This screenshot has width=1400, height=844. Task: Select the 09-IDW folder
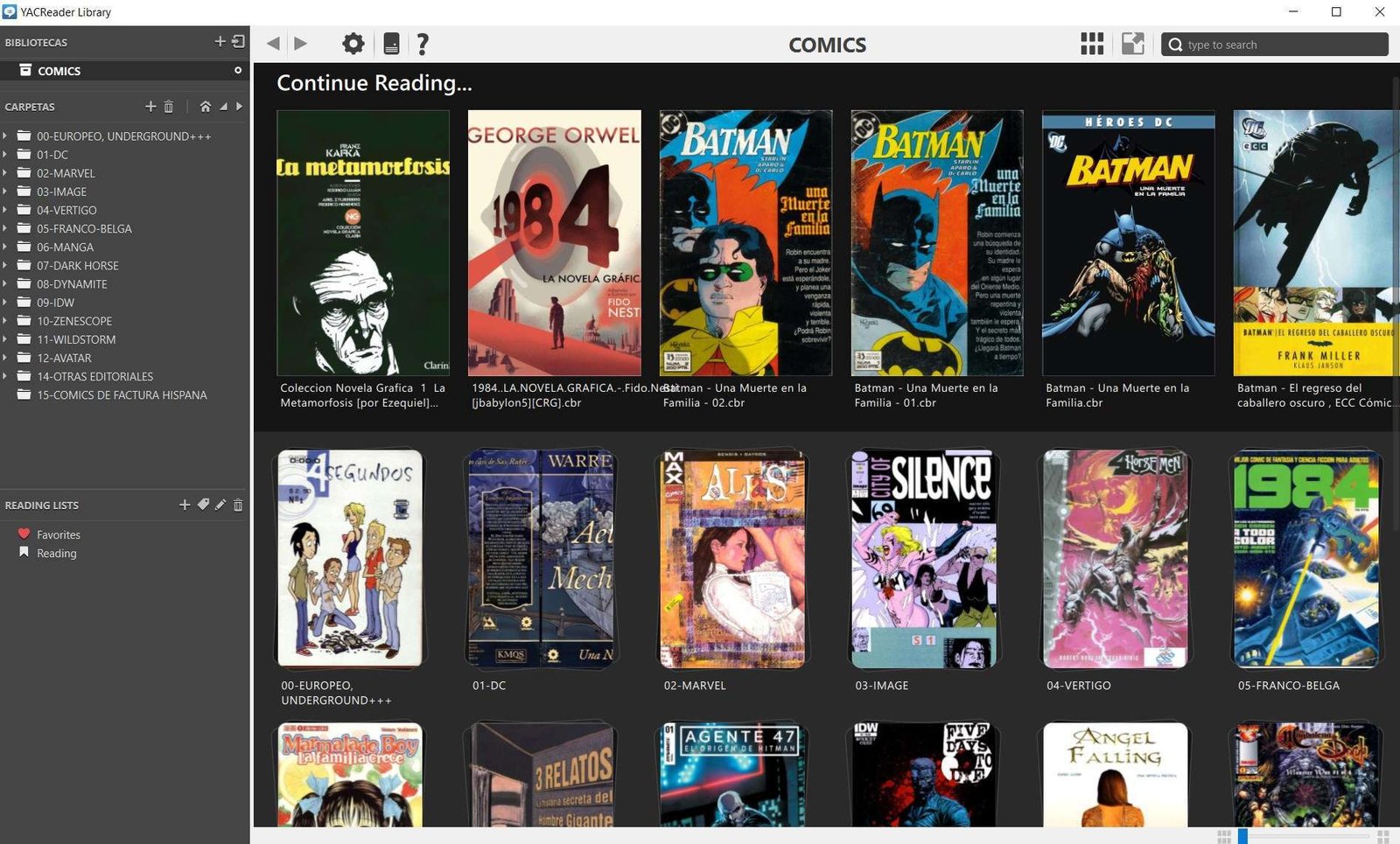click(x=55, y=302)
